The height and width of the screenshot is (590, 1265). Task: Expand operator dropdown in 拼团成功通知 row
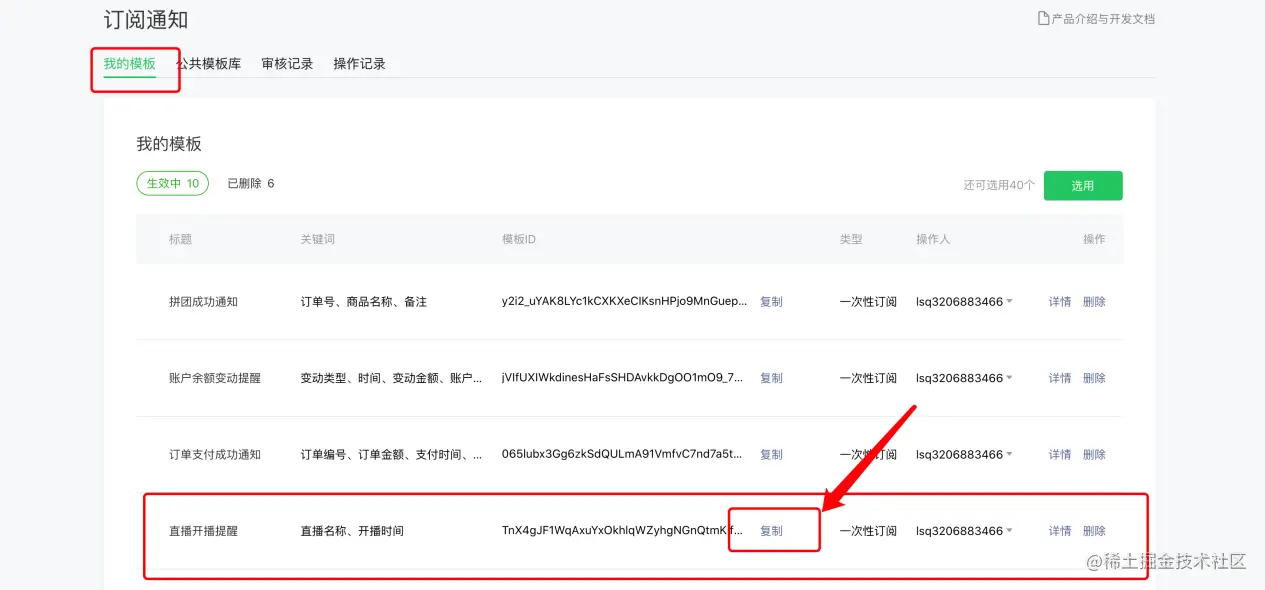(1009, 302)
